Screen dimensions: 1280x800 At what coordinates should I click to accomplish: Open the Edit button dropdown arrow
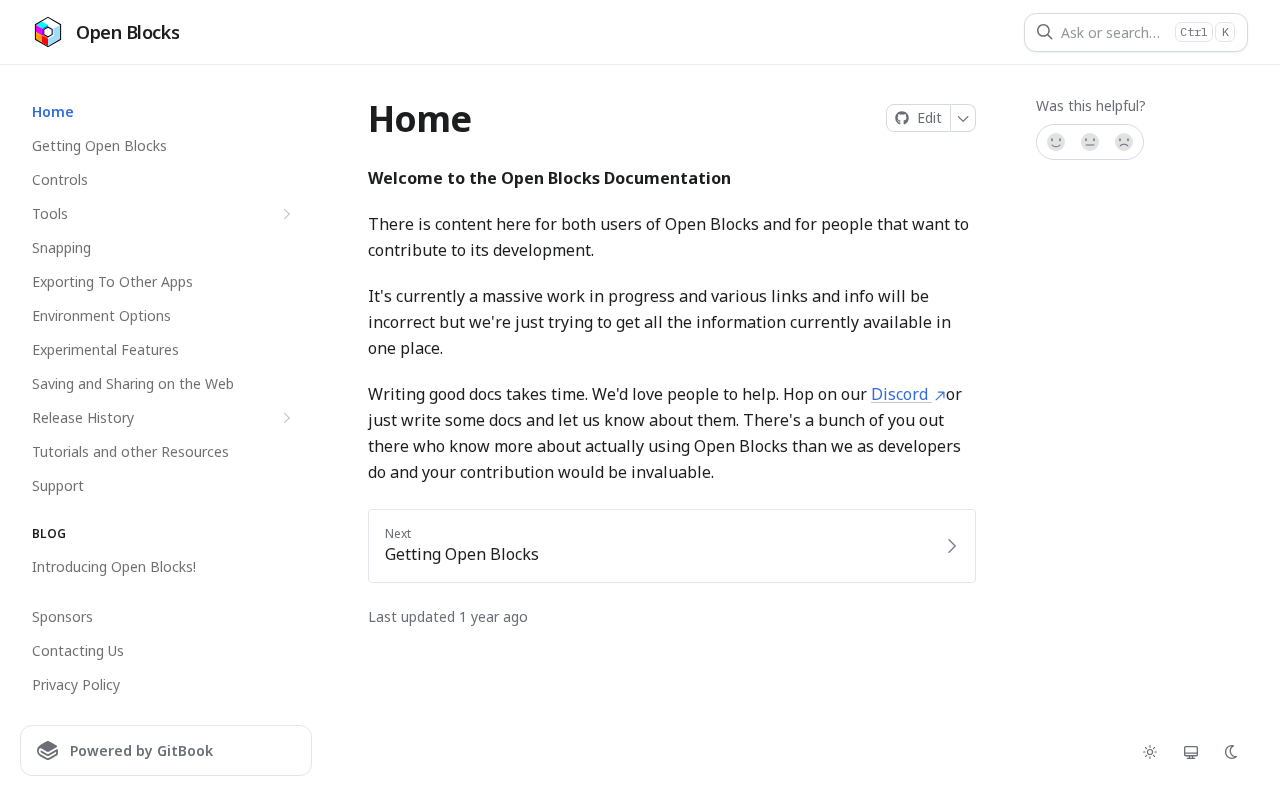coord(963,118)
